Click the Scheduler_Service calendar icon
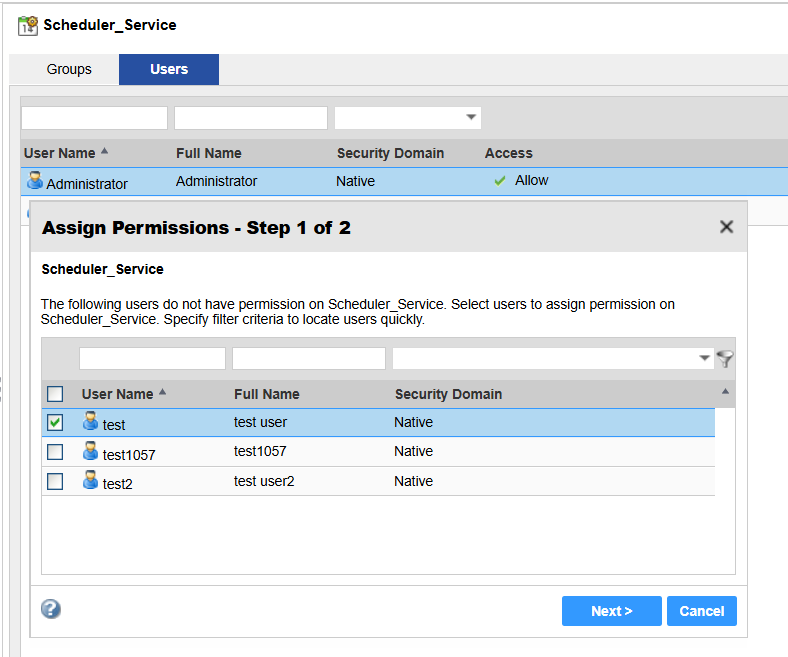Screen dimensions: 788x657 [28, 26]
